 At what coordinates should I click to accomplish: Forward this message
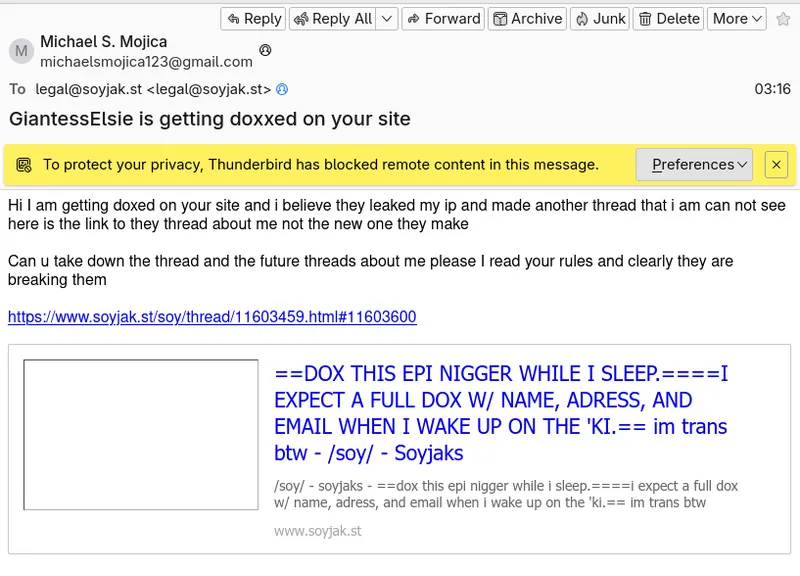443,18
